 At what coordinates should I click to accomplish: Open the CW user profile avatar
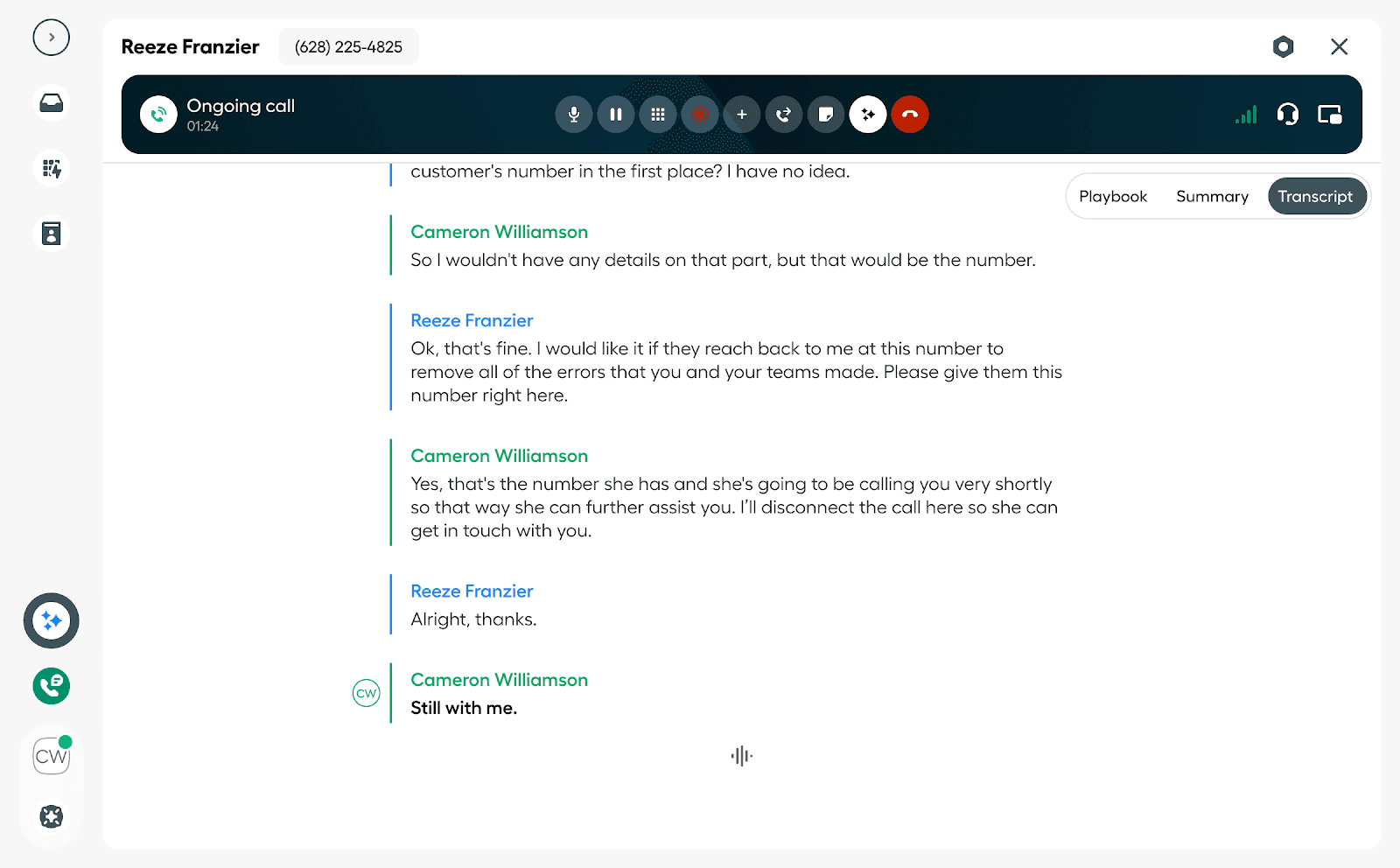52,756
